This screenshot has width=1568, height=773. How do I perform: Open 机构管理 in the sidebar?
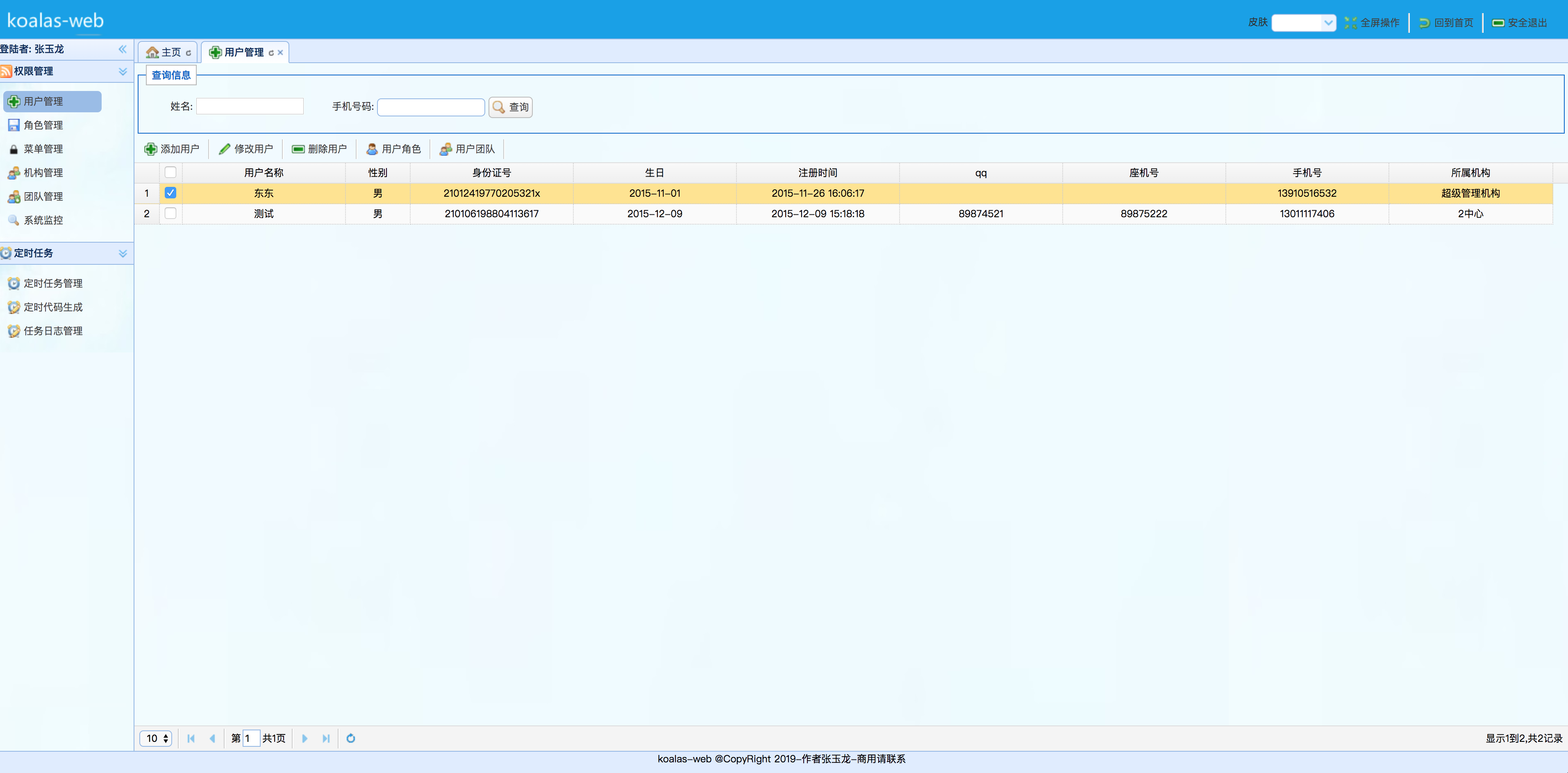[35, 173]
